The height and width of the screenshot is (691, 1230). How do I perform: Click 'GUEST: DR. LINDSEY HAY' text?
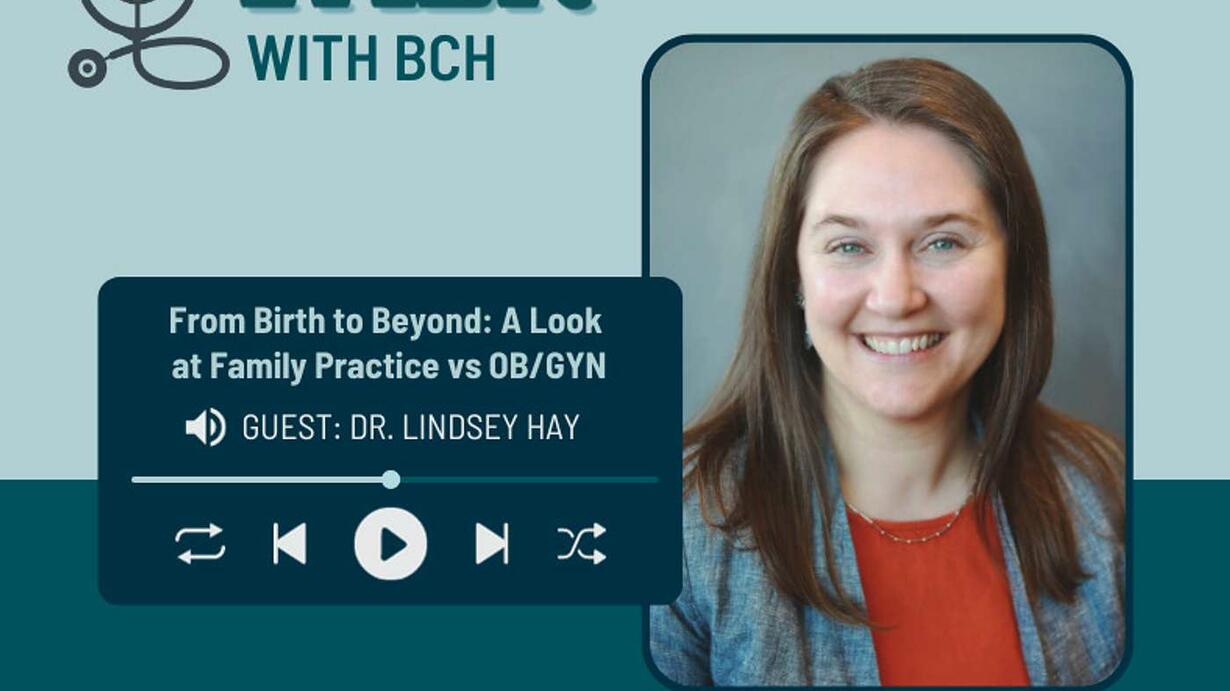pos(411,428)
